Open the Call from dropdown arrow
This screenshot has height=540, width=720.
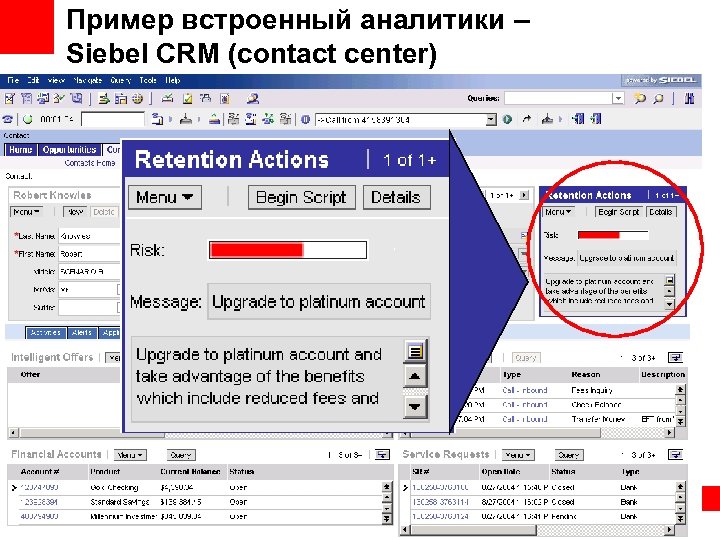coord(491,120)
